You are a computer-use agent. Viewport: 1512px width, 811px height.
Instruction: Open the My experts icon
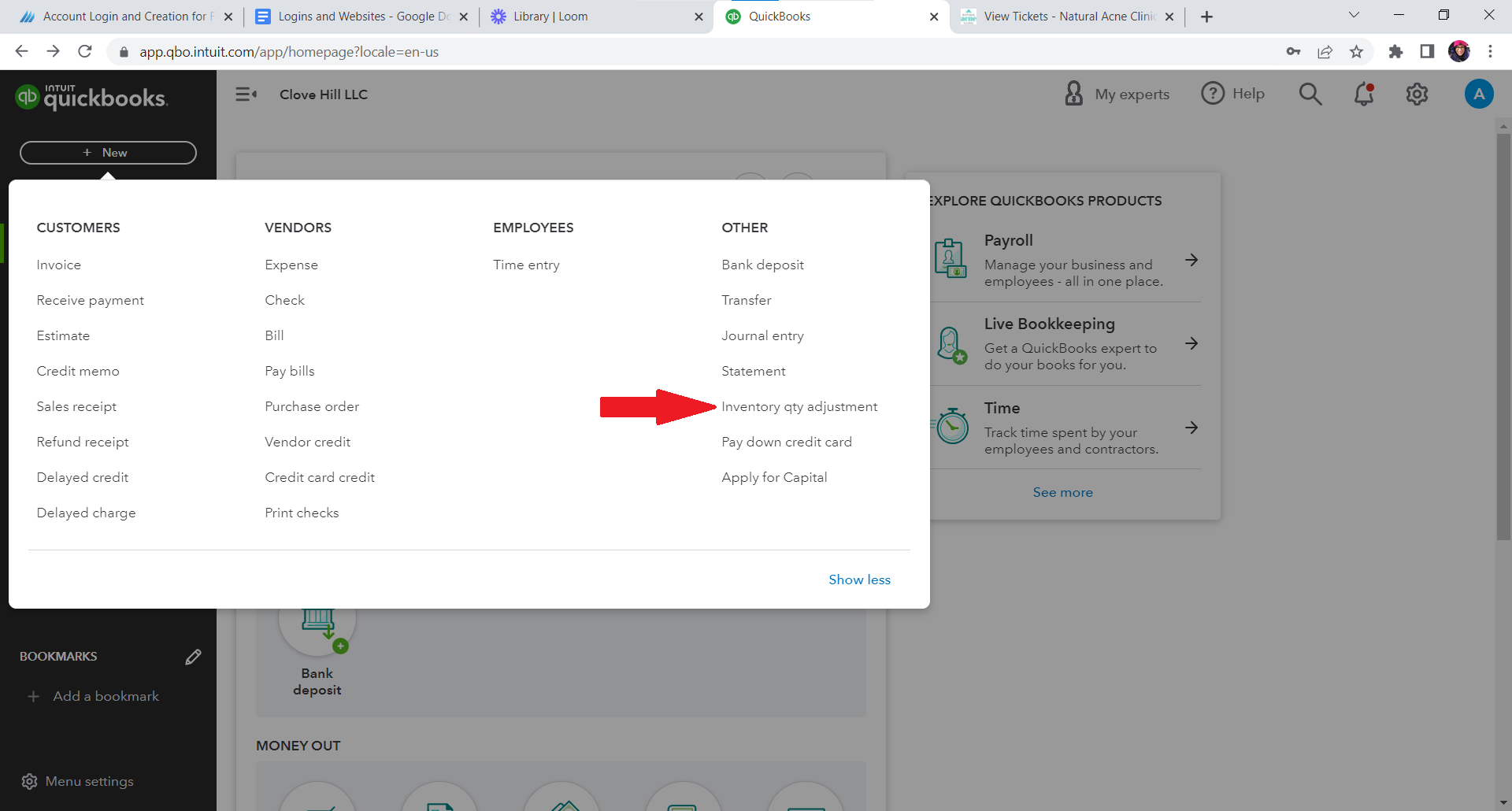(1073, 94)
